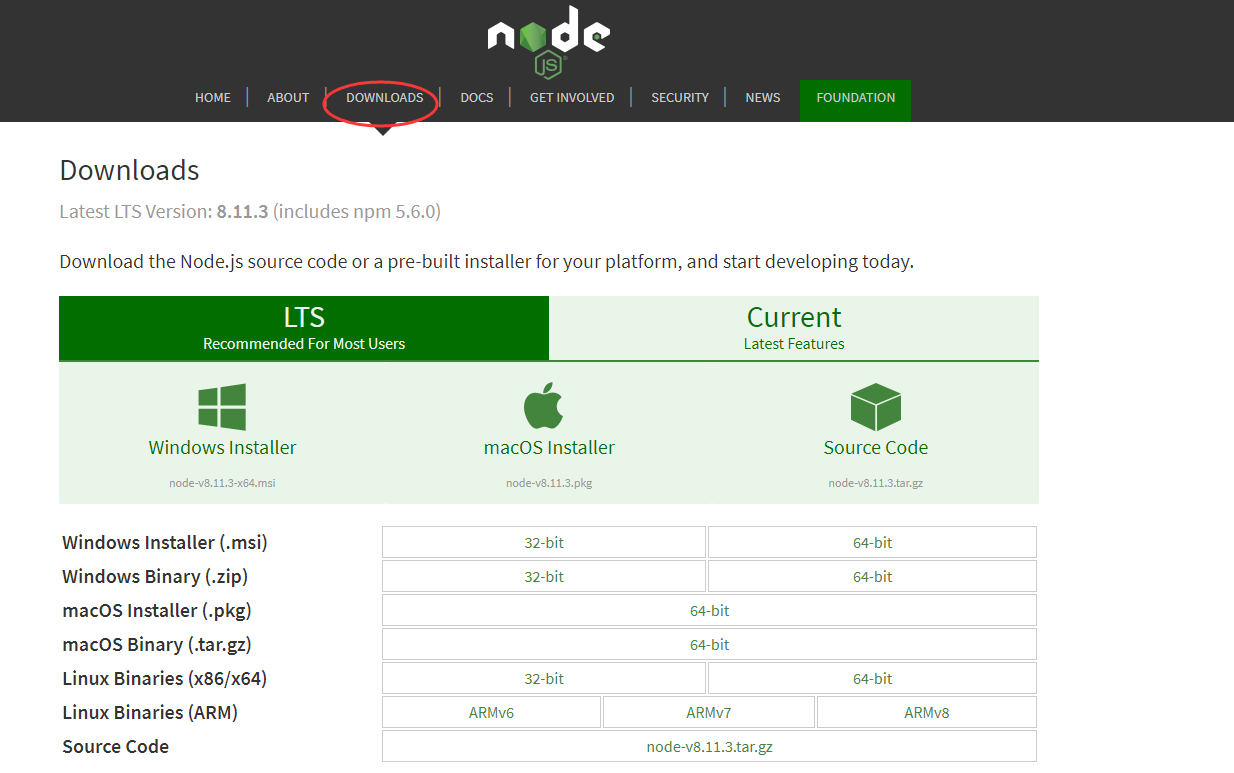Select the LTS tab

304,328
